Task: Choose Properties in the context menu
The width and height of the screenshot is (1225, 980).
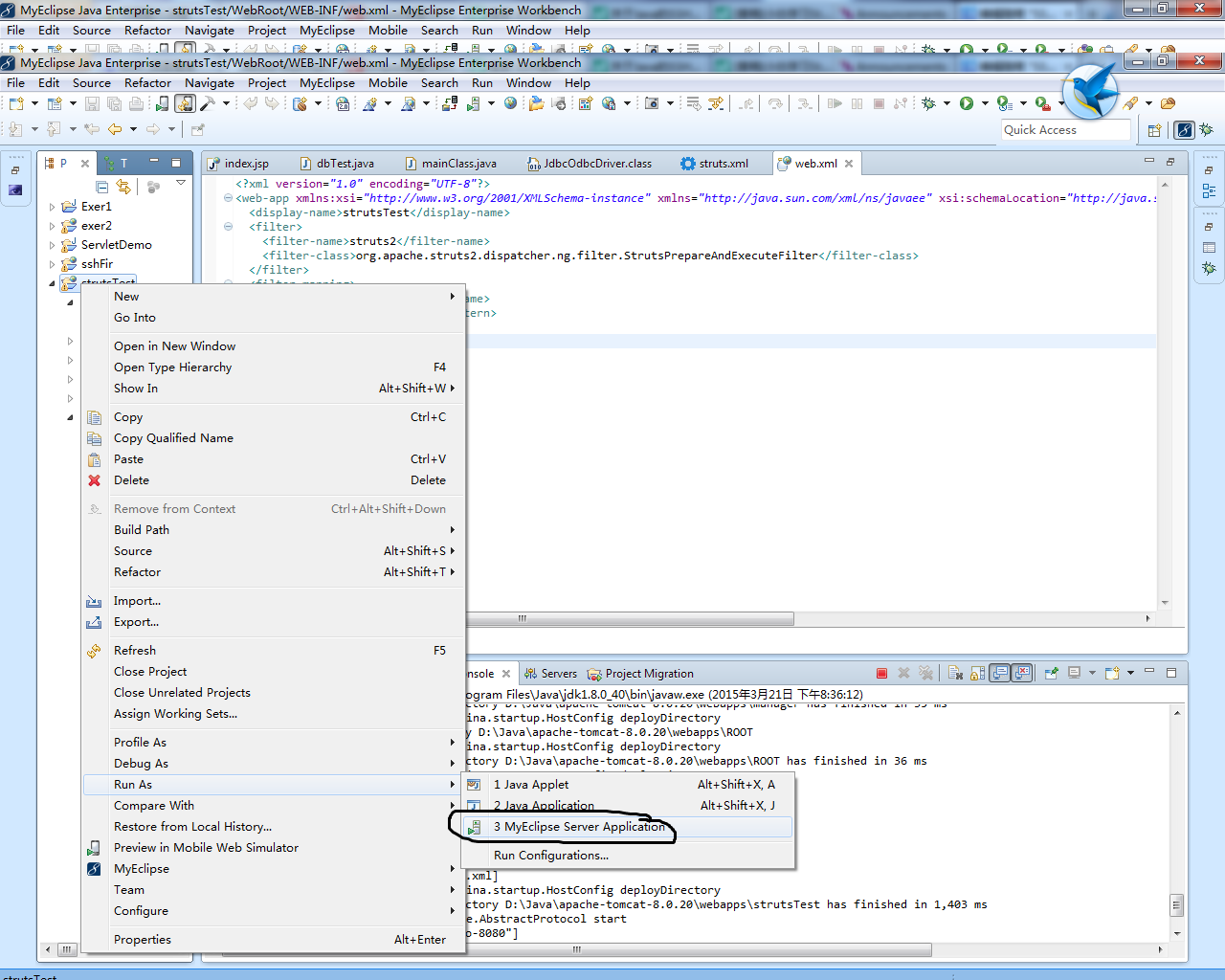Action: click(x=274, y=939)
